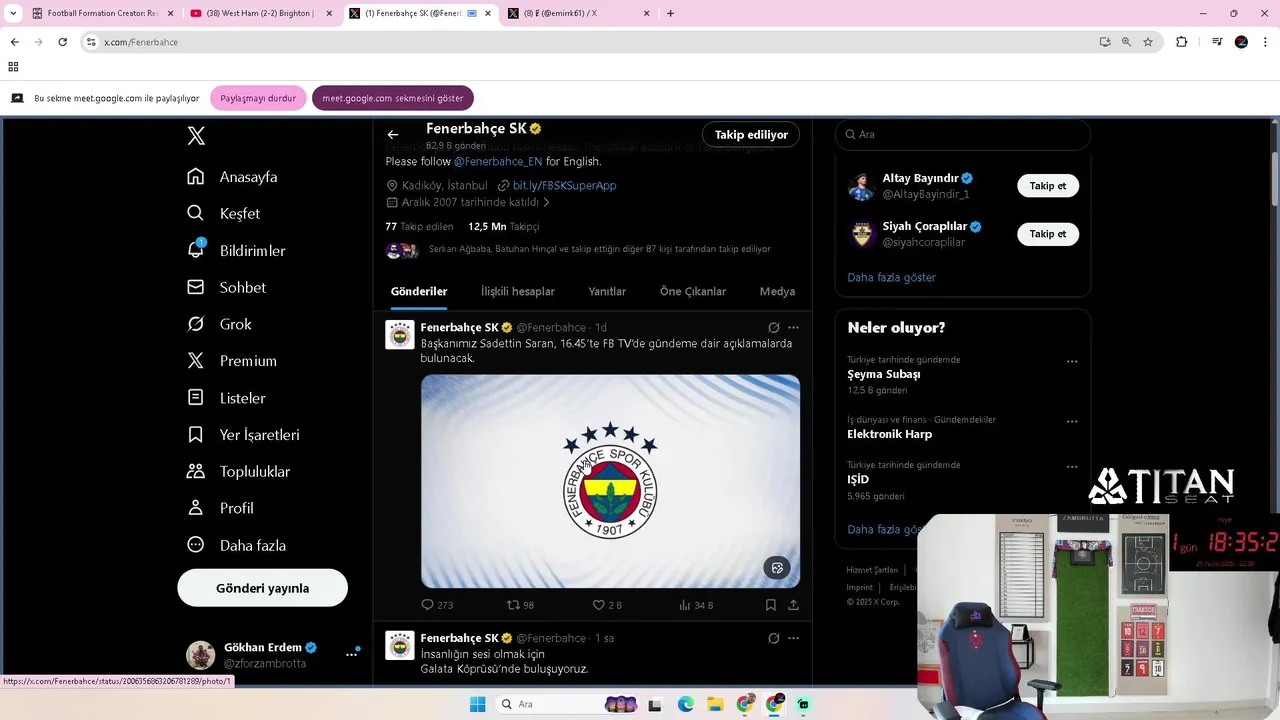Open Profil in sidebar

point(220,508)
